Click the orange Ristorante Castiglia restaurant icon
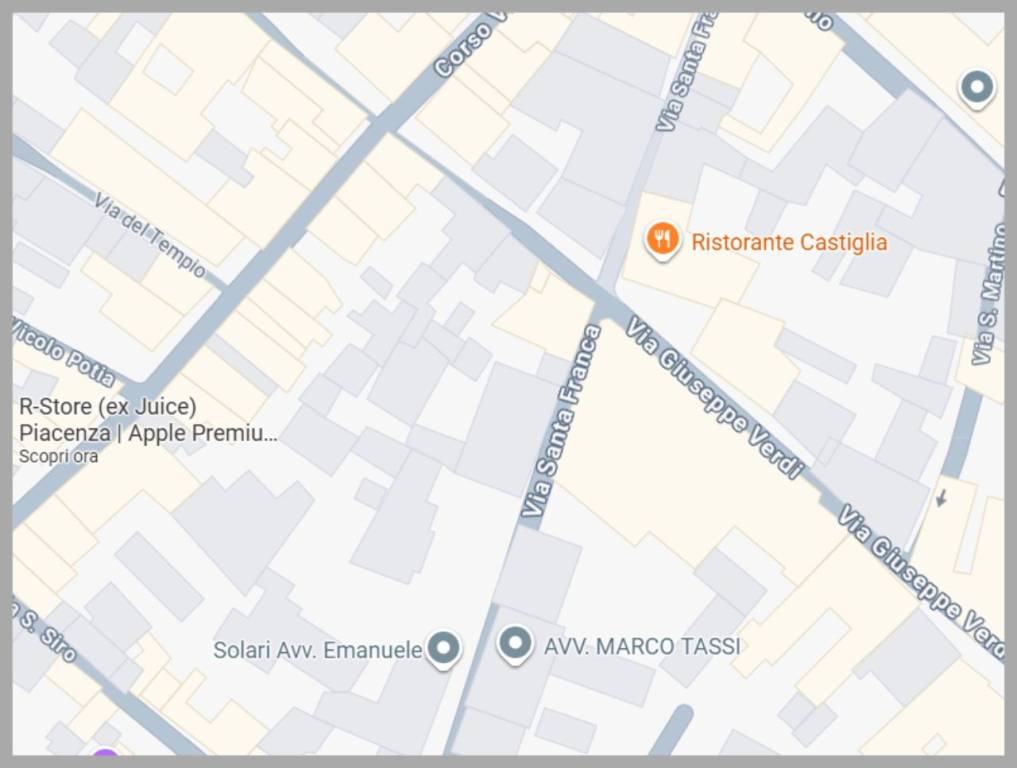1017x768 pixels. tap(662, 241)
